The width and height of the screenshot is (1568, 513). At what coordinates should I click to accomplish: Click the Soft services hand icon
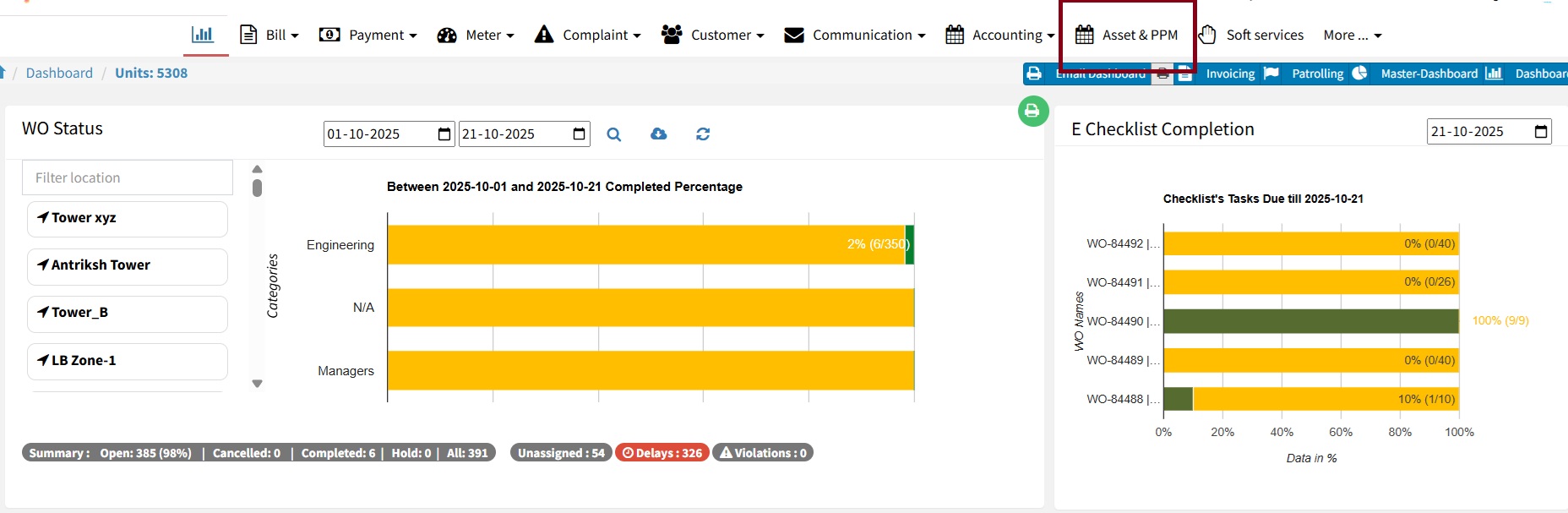click(x=1207, y=35)
